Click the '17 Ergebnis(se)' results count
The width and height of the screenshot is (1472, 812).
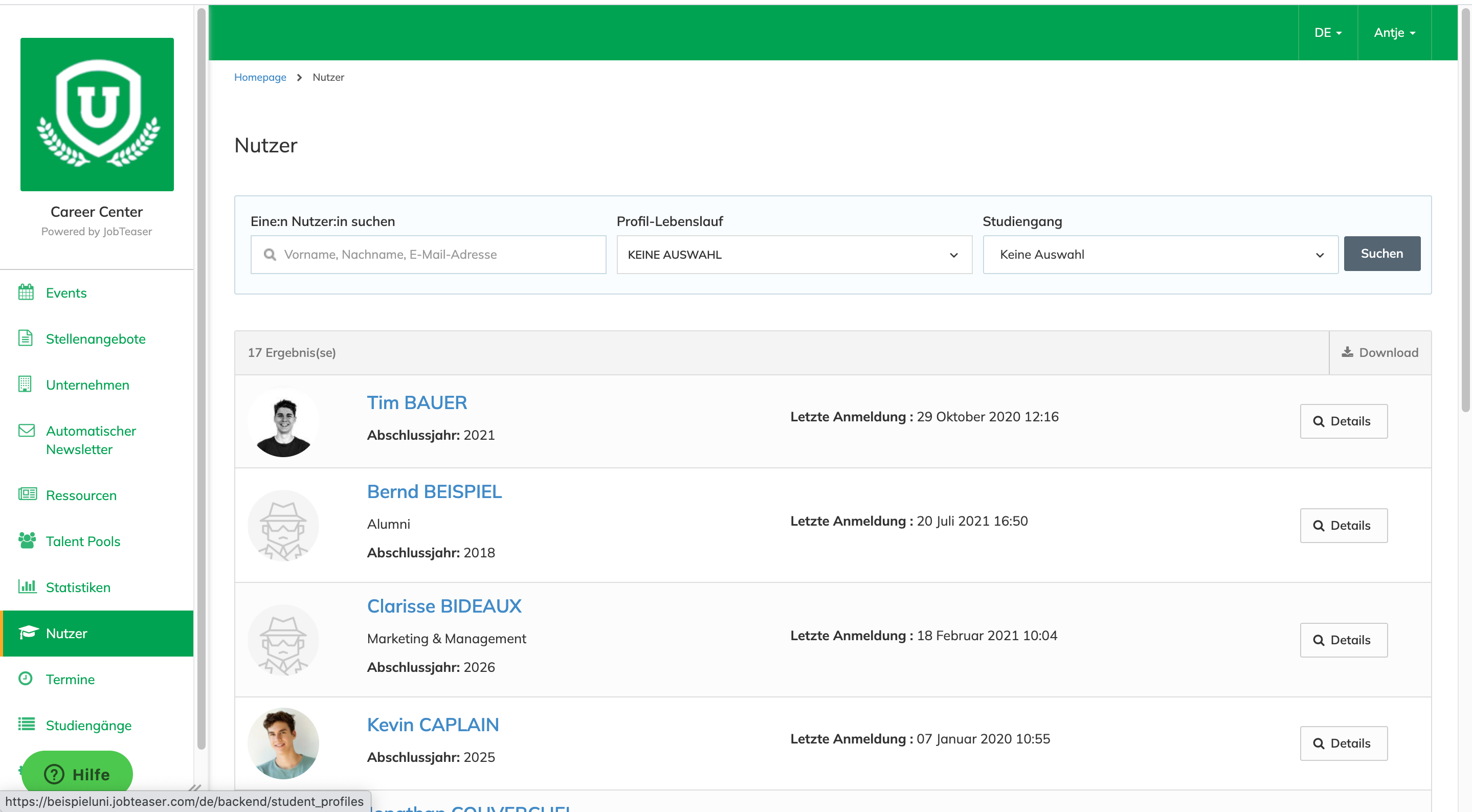292,353
